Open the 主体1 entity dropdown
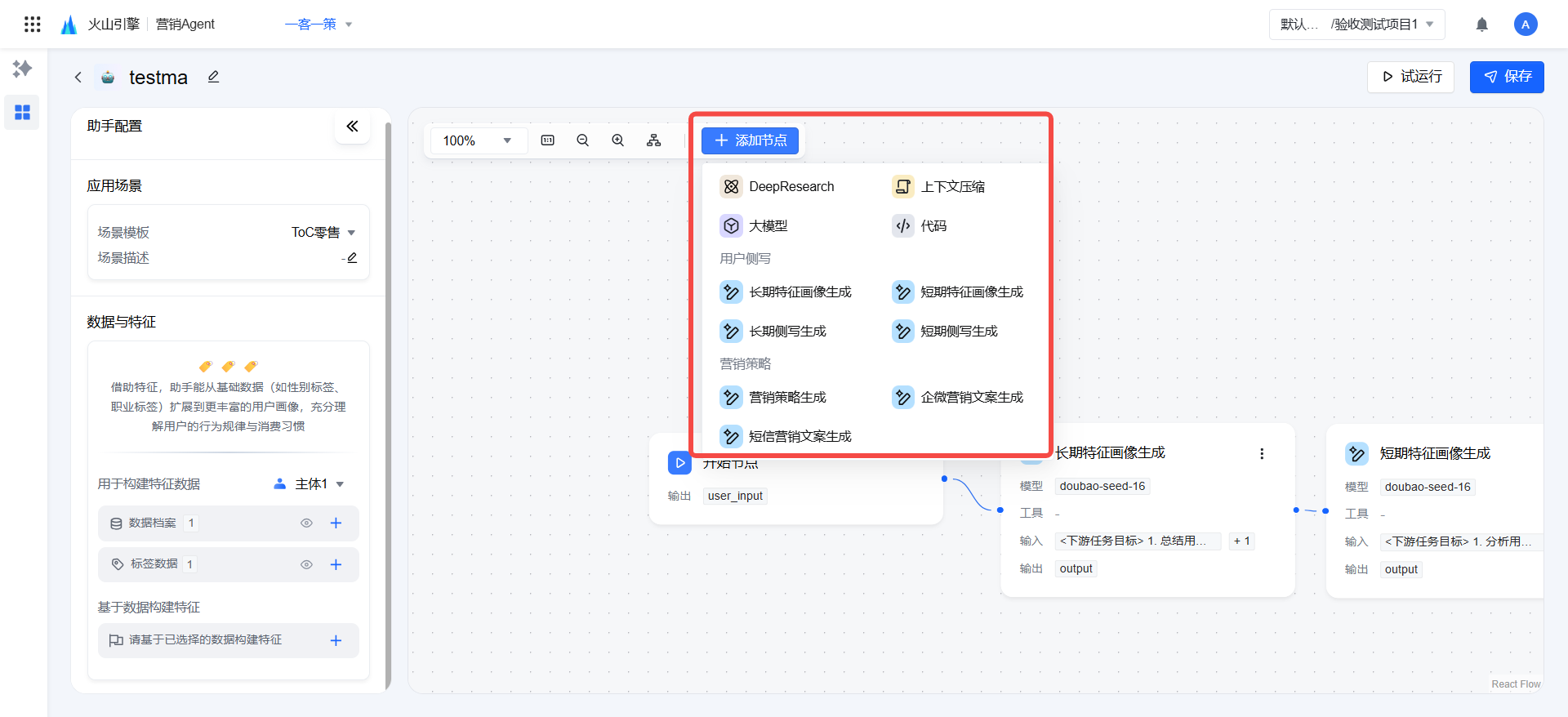The height and width of the screenshot is (717, 1568). tap(310, 484)
